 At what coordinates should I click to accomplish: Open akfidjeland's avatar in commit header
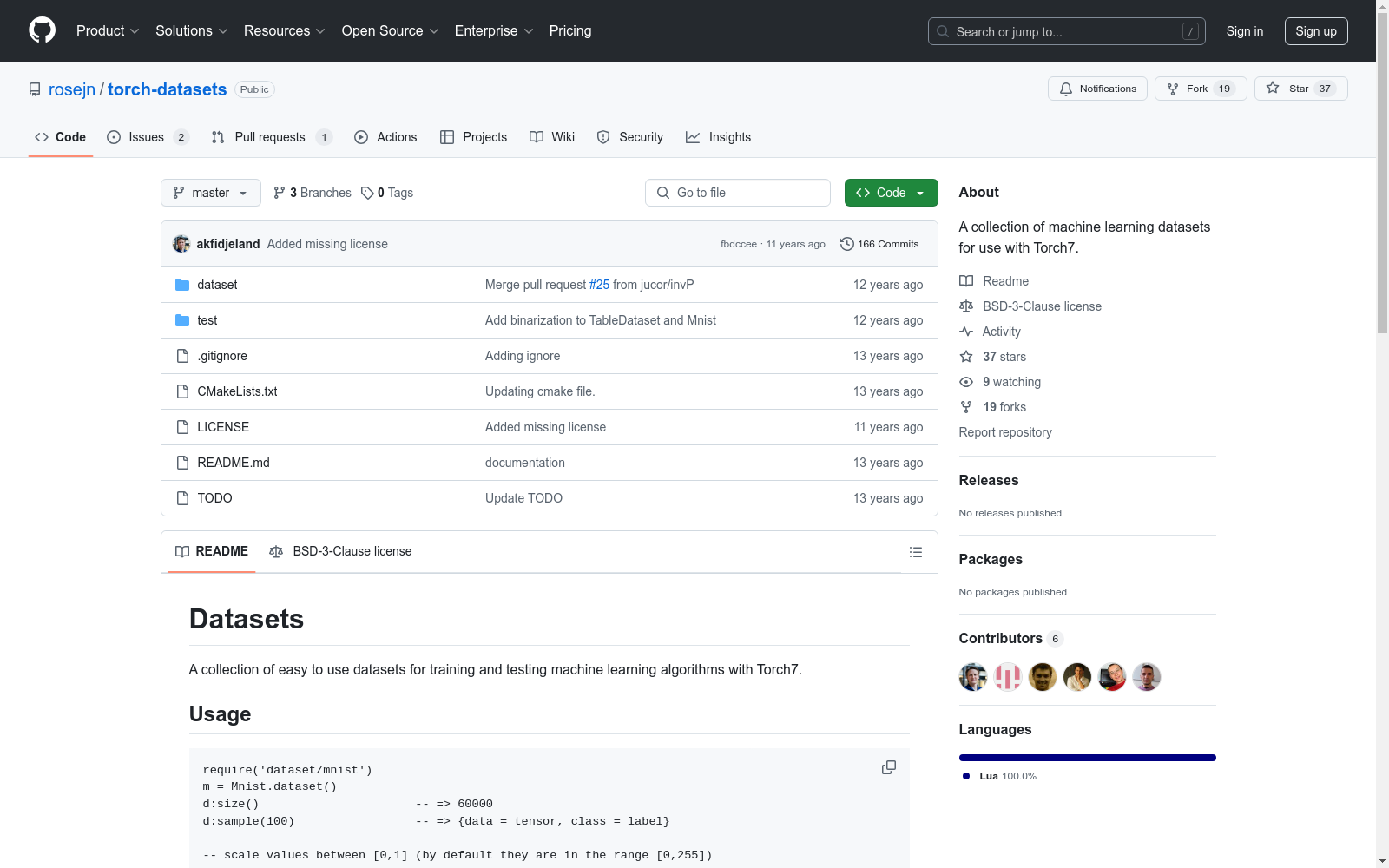click(x=181, y=244)
